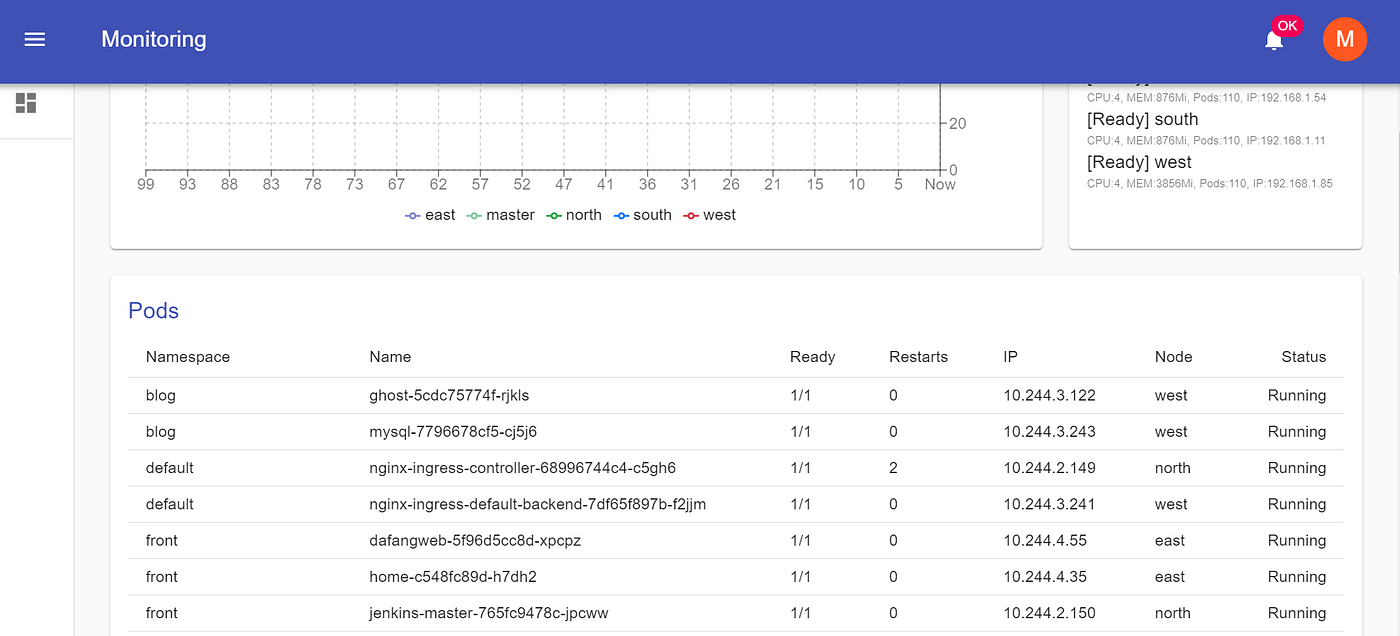Click the Name column header
Screen dimensions: 1400x636
390,357
